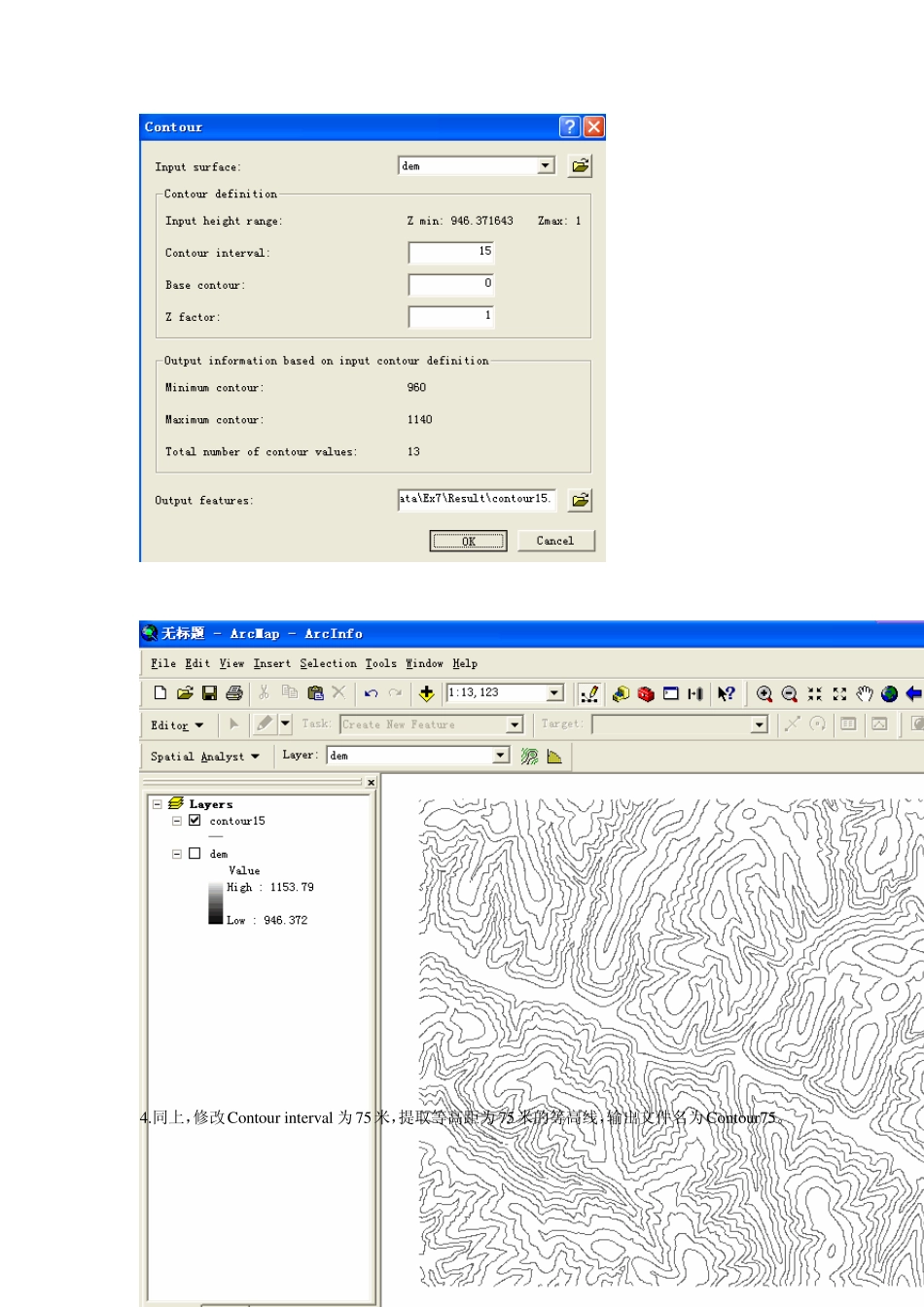This screenshot has width=924, height=1307.
Task: Click the Cut scissors icon
Action: coord(264,692)
